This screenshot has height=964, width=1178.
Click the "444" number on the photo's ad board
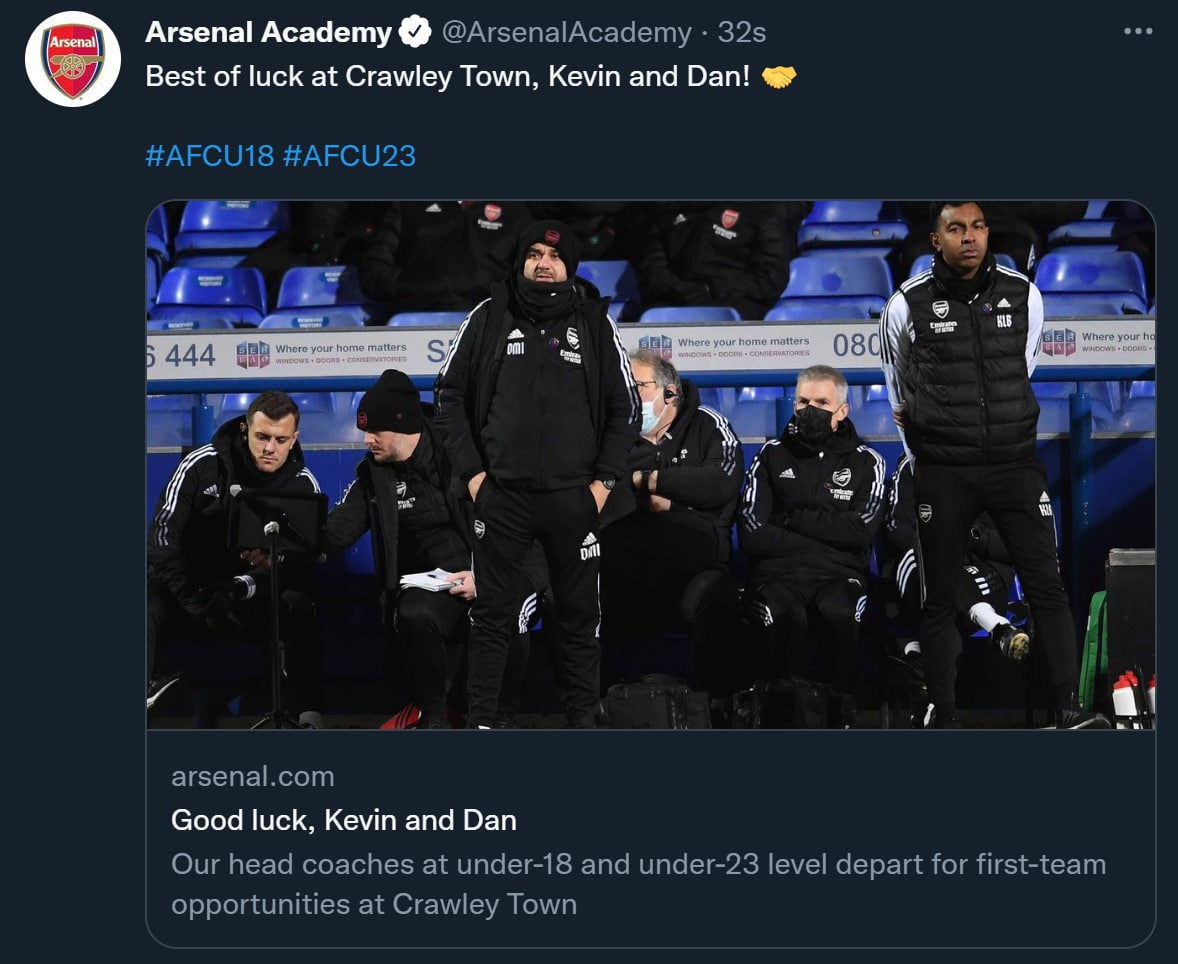(184, 355)
